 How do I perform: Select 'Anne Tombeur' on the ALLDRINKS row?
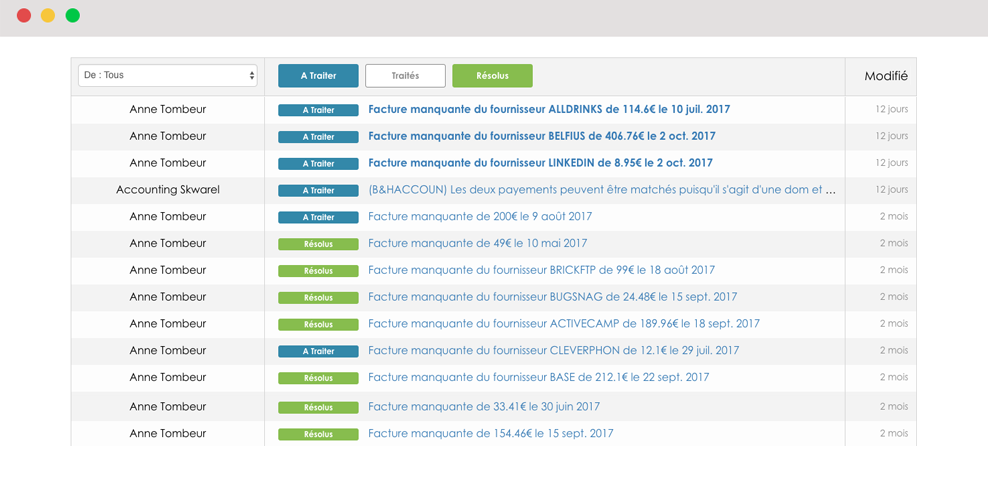(168, 109)
